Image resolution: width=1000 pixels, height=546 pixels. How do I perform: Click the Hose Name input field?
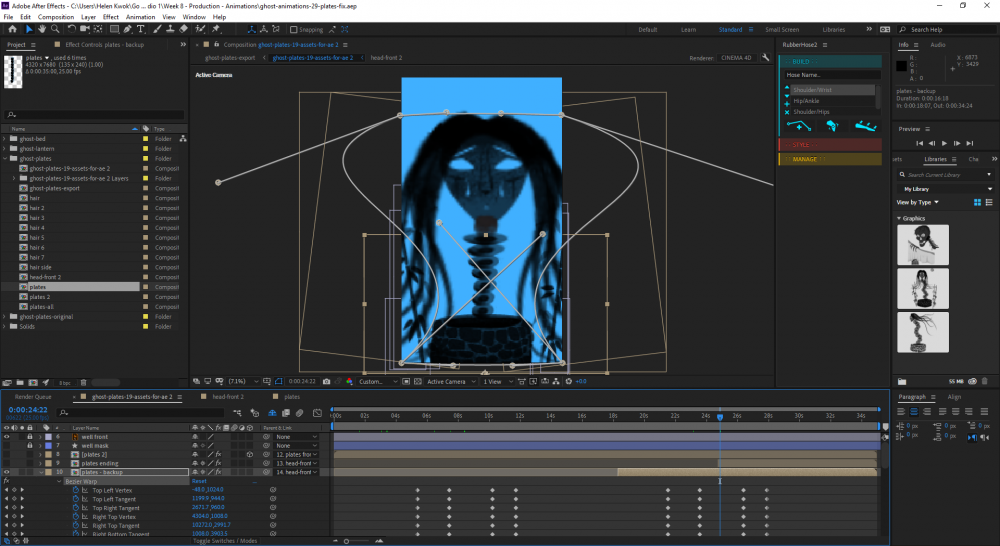(832, 75)
